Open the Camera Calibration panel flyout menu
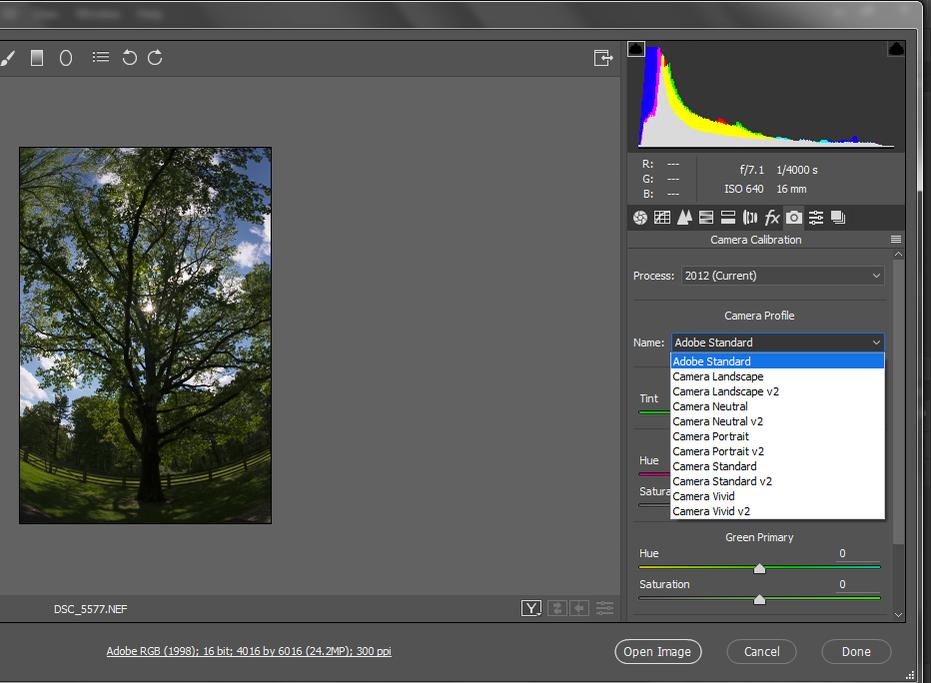The width and height of the screenshot is (931, 683). (895, 240)
